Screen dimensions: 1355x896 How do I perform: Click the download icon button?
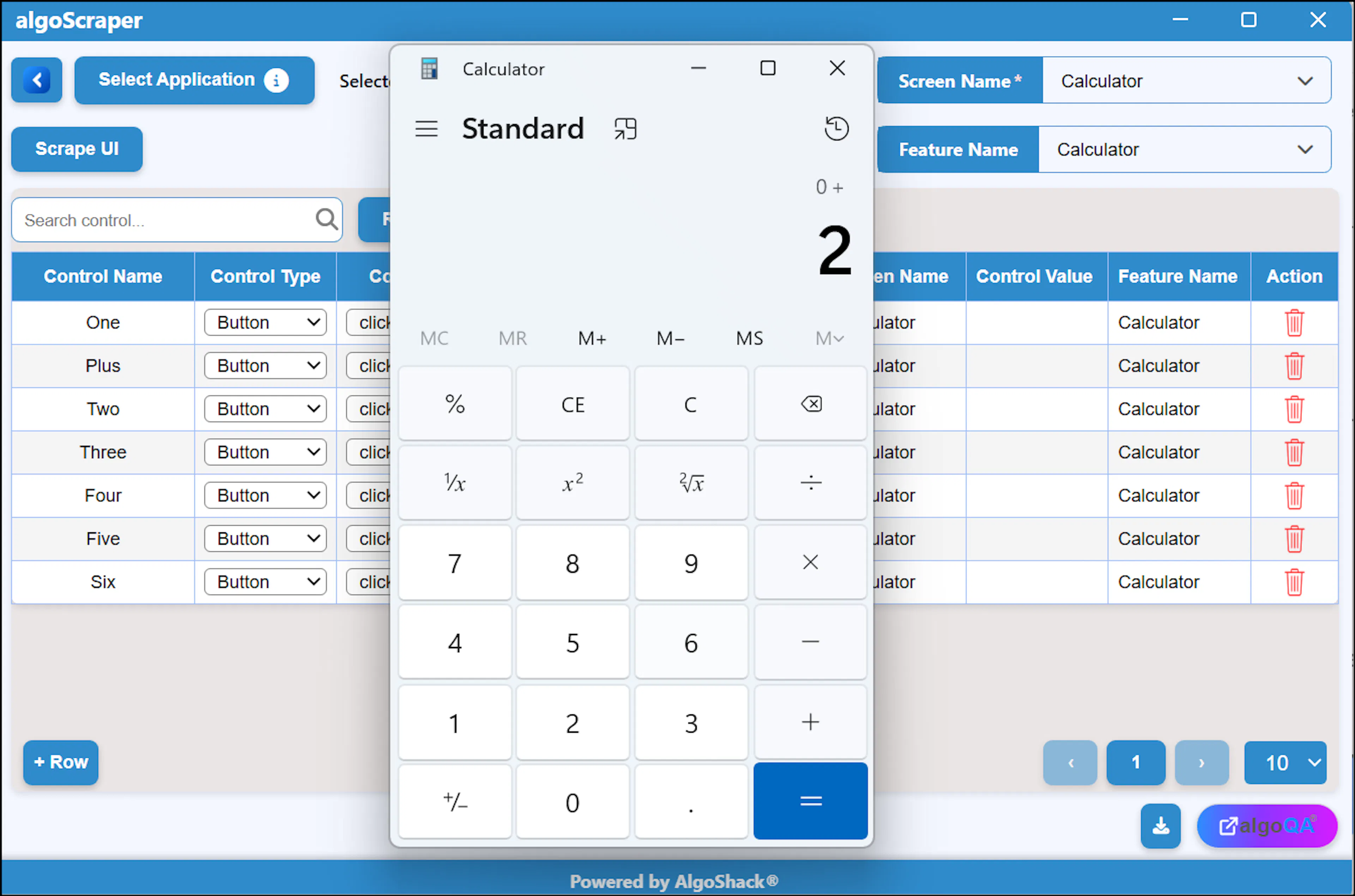(1160, 826)
